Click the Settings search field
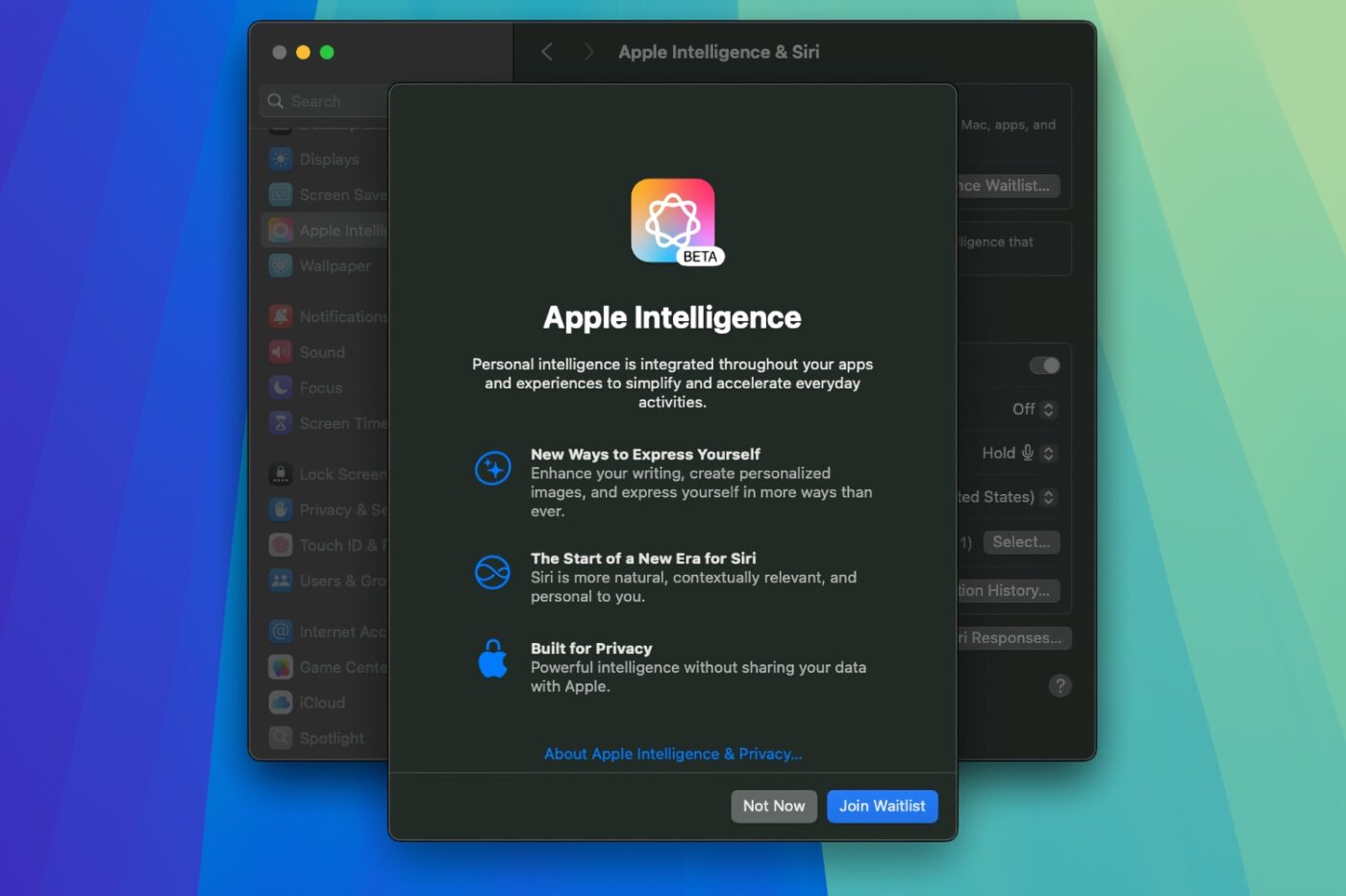The height and width of the screenshot is (896, 1346). point(324,101)
